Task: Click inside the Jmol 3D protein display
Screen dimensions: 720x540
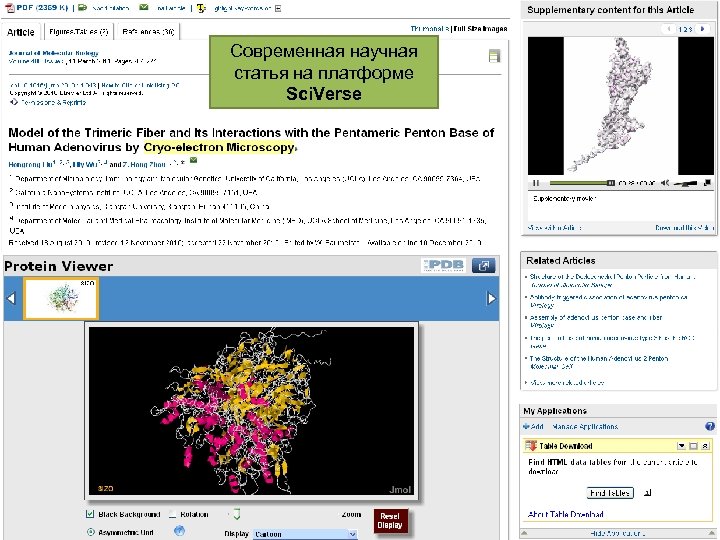Action: click(252, 411)
